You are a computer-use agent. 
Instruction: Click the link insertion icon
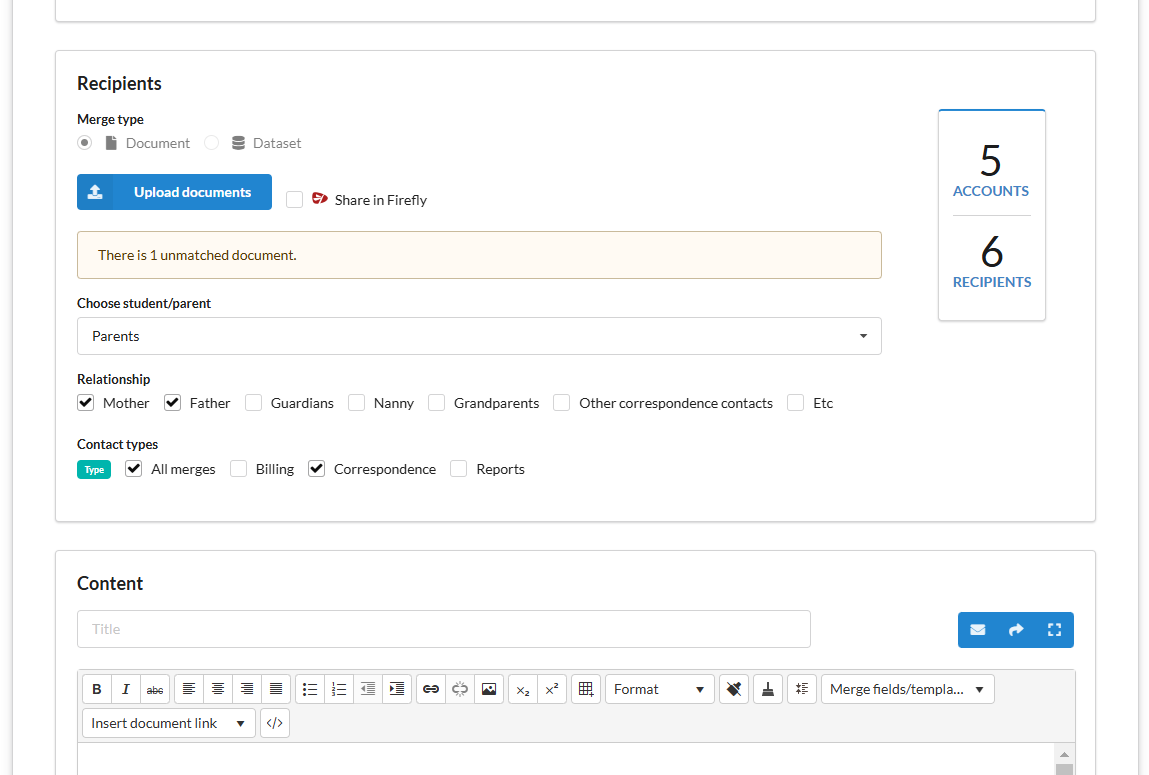(430, 689)
